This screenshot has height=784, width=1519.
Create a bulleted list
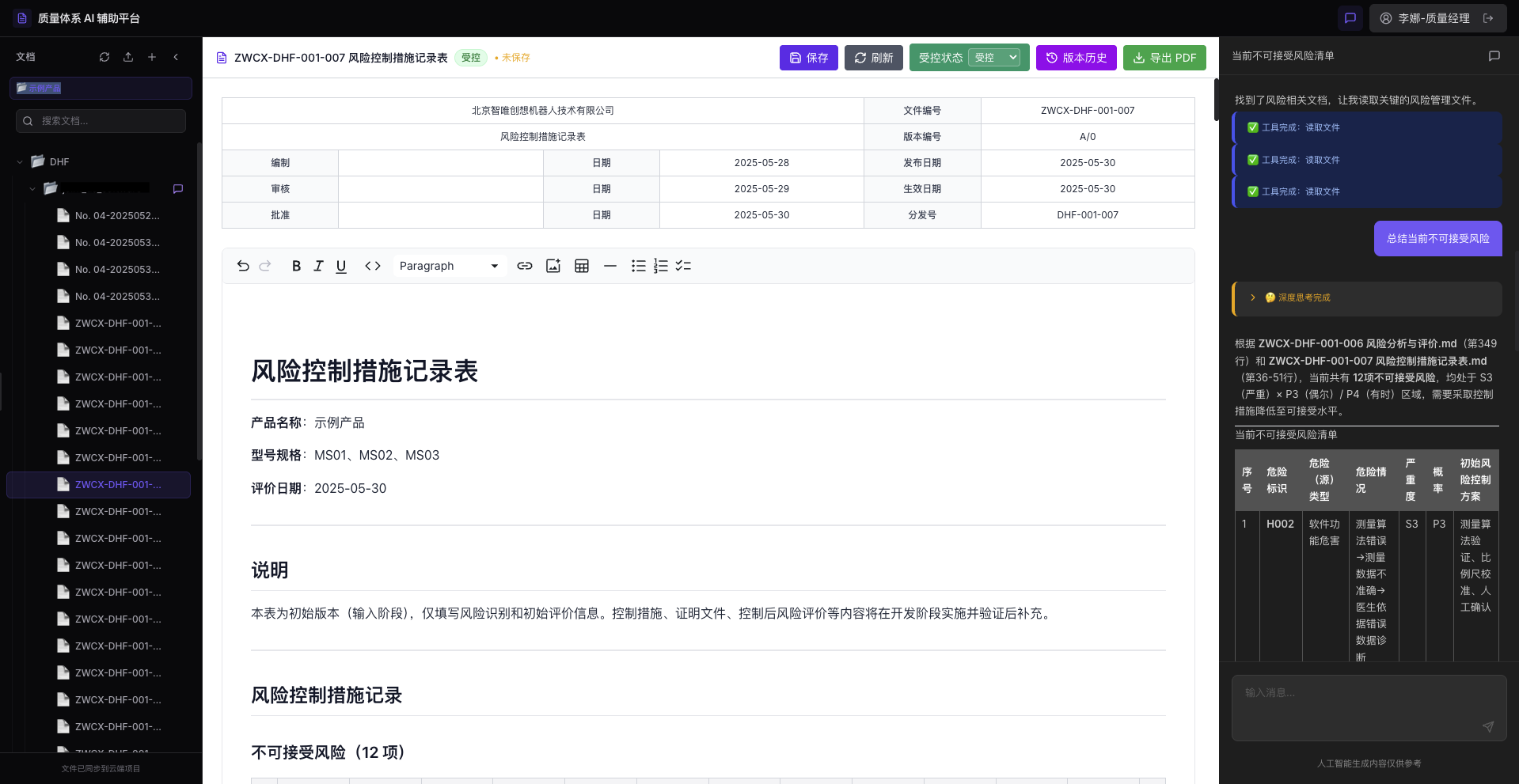click(639, 266)
